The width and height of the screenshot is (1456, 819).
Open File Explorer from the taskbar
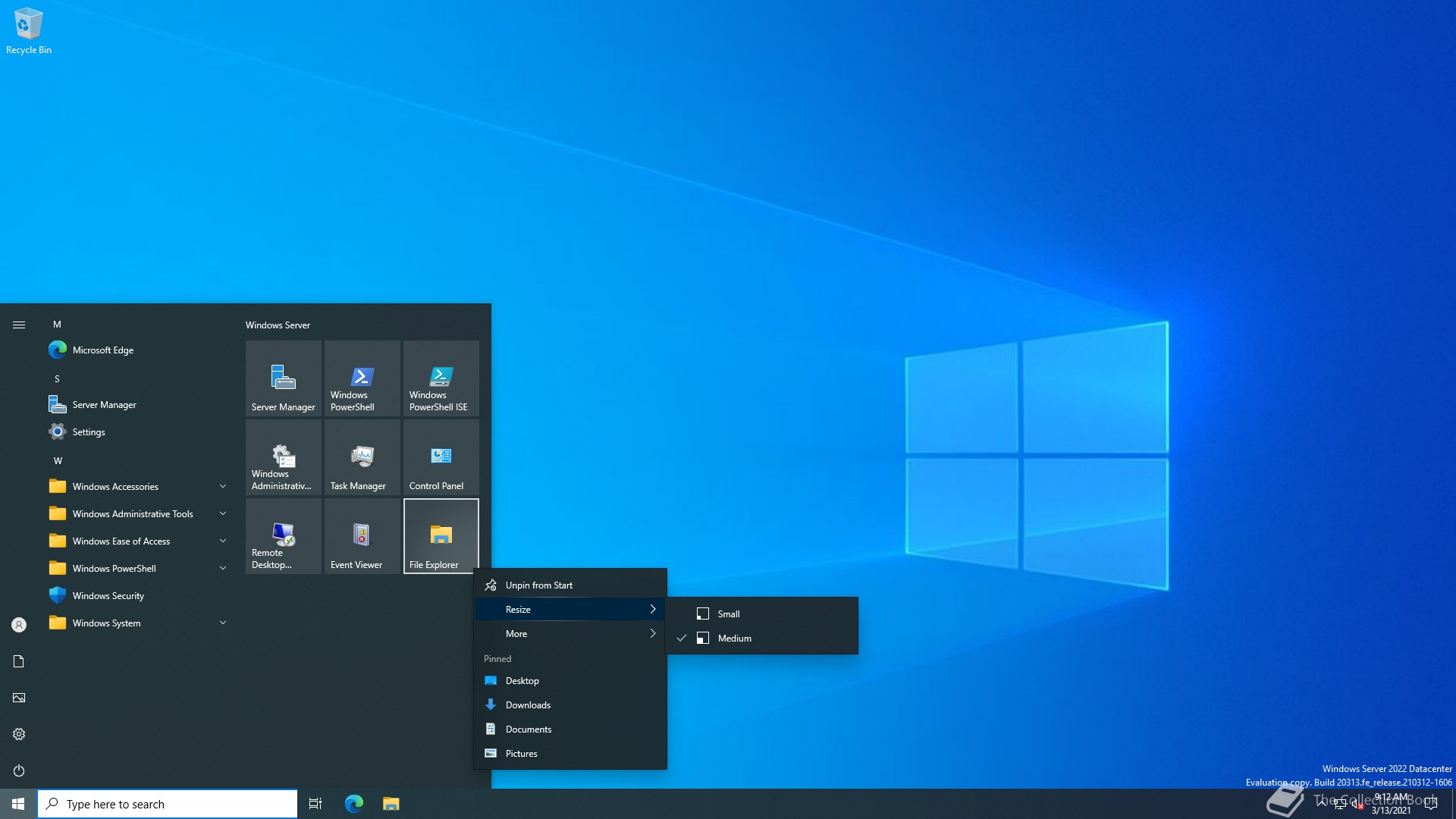click(x=391, y=804)
